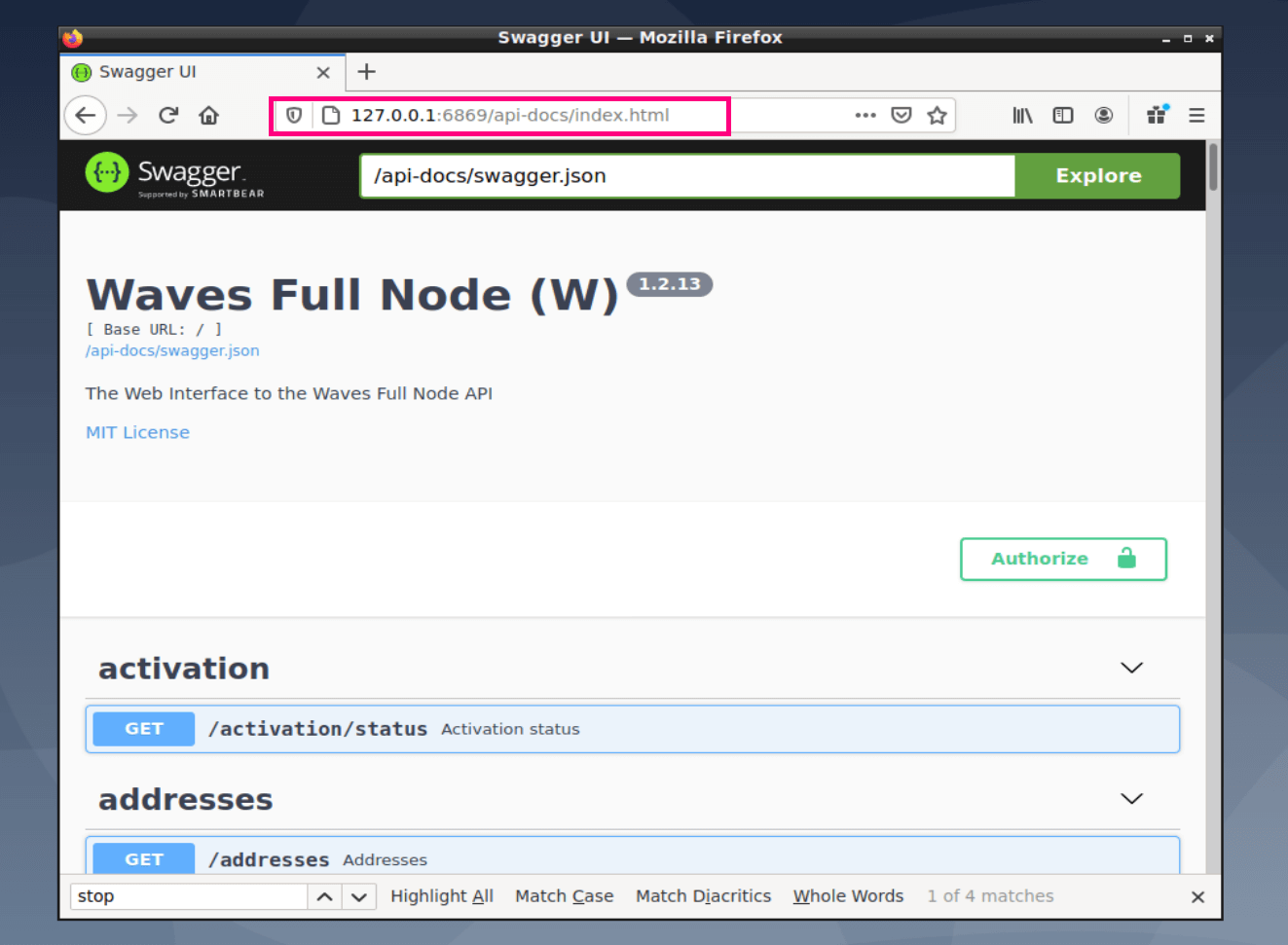
Task: Click the What's New gift icon
Action: (x=1157, y=115)
